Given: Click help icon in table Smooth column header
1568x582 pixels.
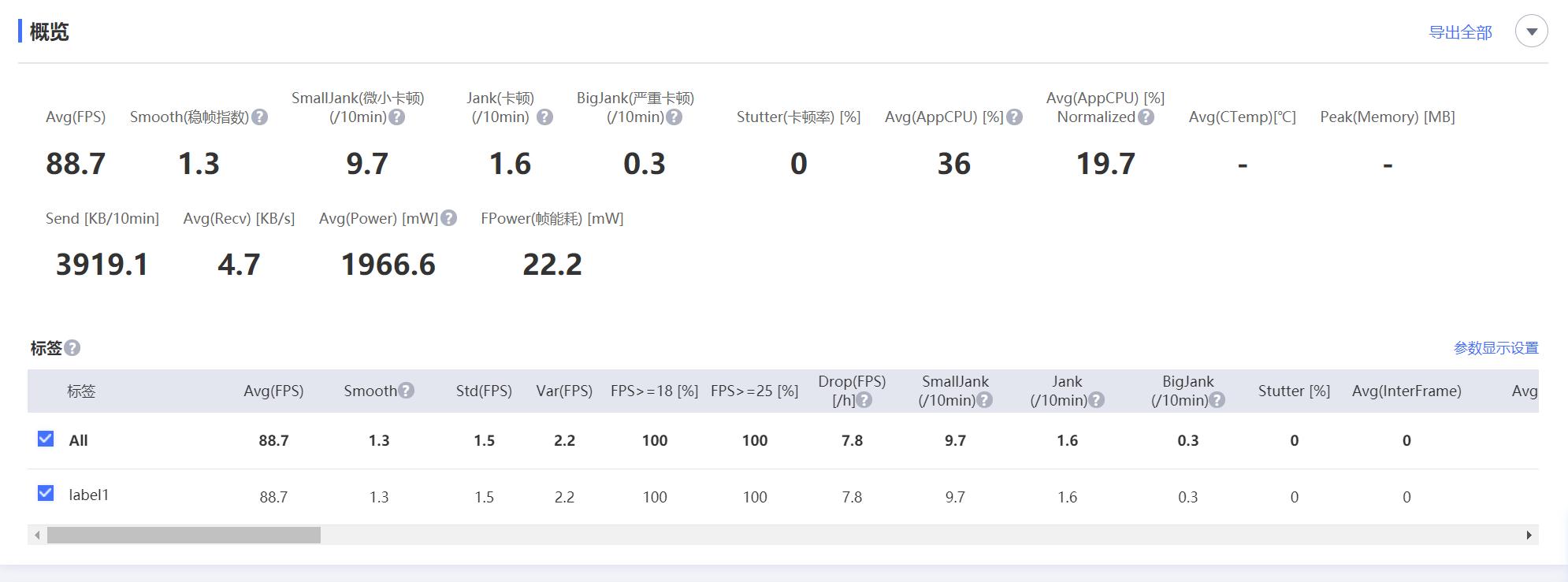Looking at the screenshot, I should point(406,391).
